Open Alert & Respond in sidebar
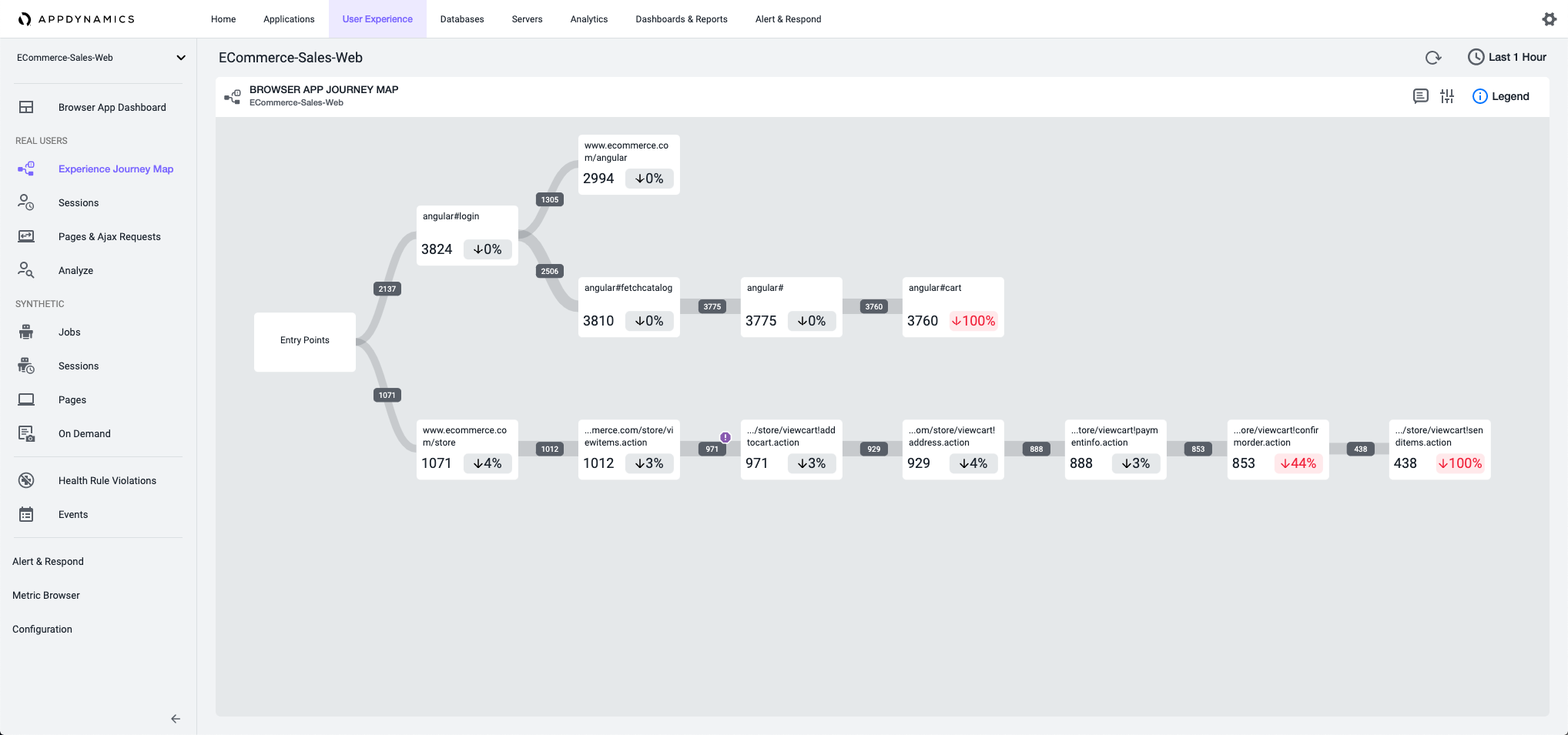This screenshot has height=735, width=1568. (x=48, y=562)
